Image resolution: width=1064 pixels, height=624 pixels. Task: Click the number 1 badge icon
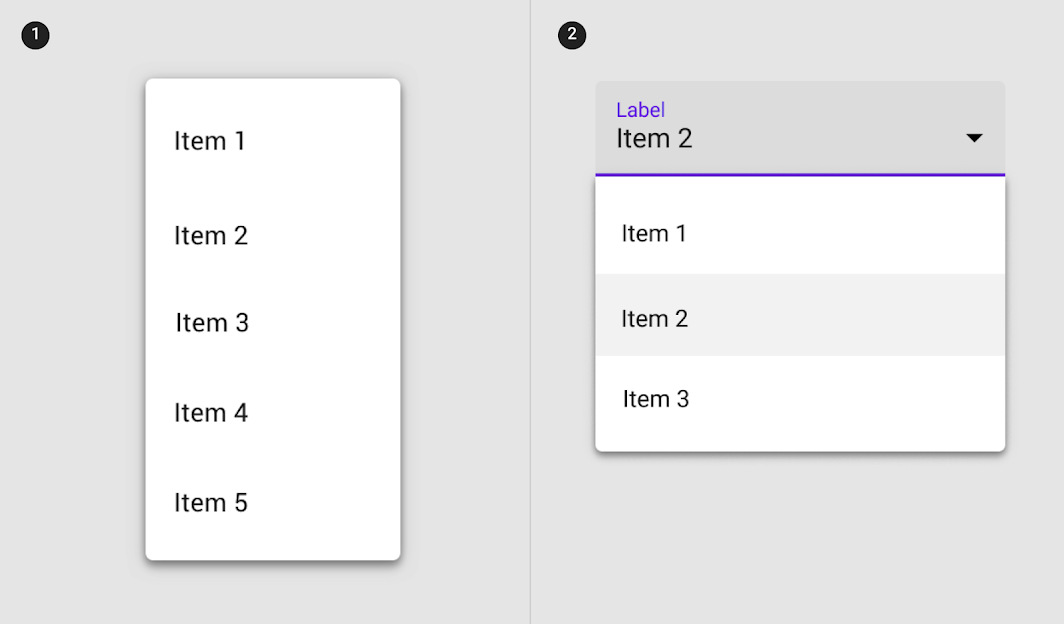(x=35, y=36)
